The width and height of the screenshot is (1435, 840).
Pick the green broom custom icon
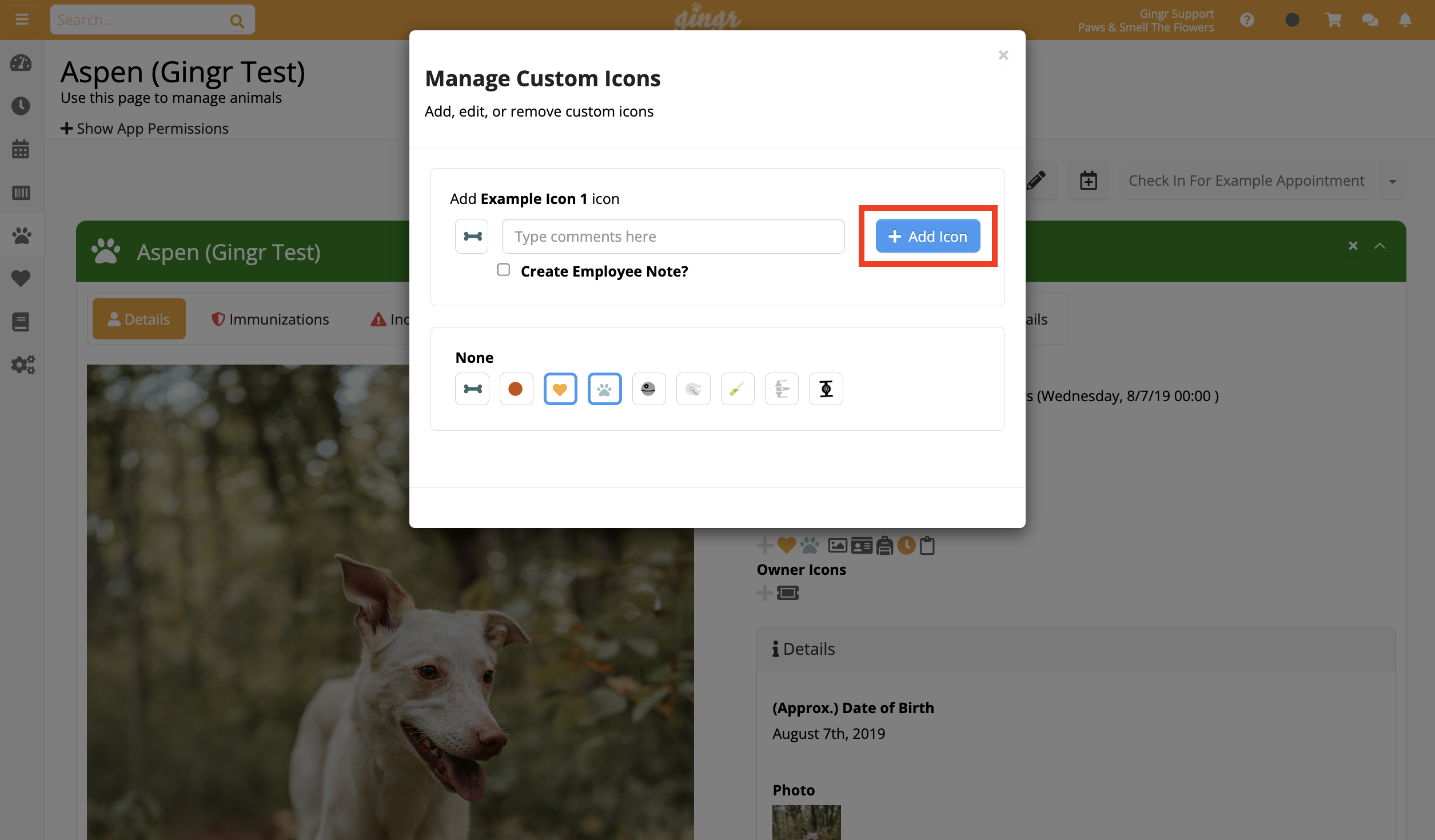737,389
